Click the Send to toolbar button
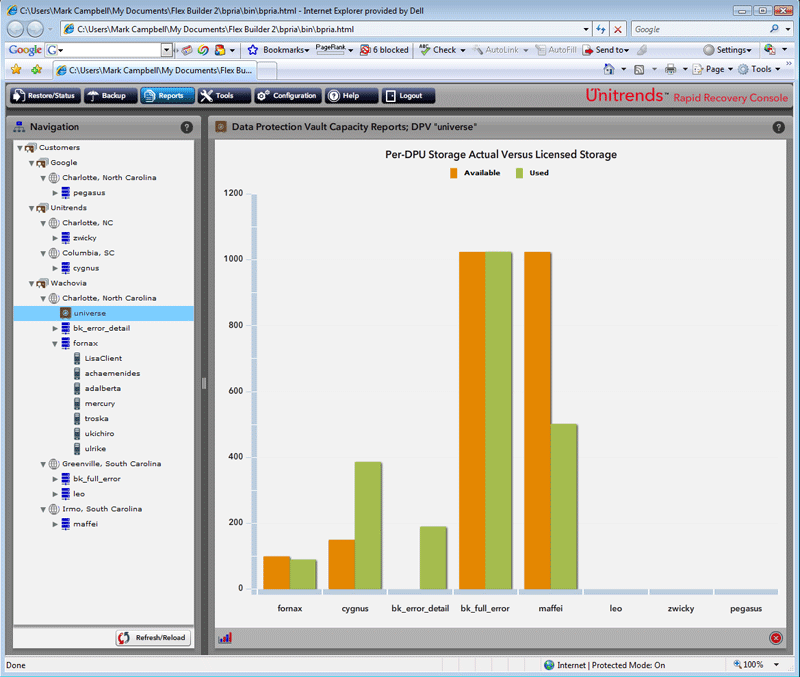800x677 pixels. (606, 49)
